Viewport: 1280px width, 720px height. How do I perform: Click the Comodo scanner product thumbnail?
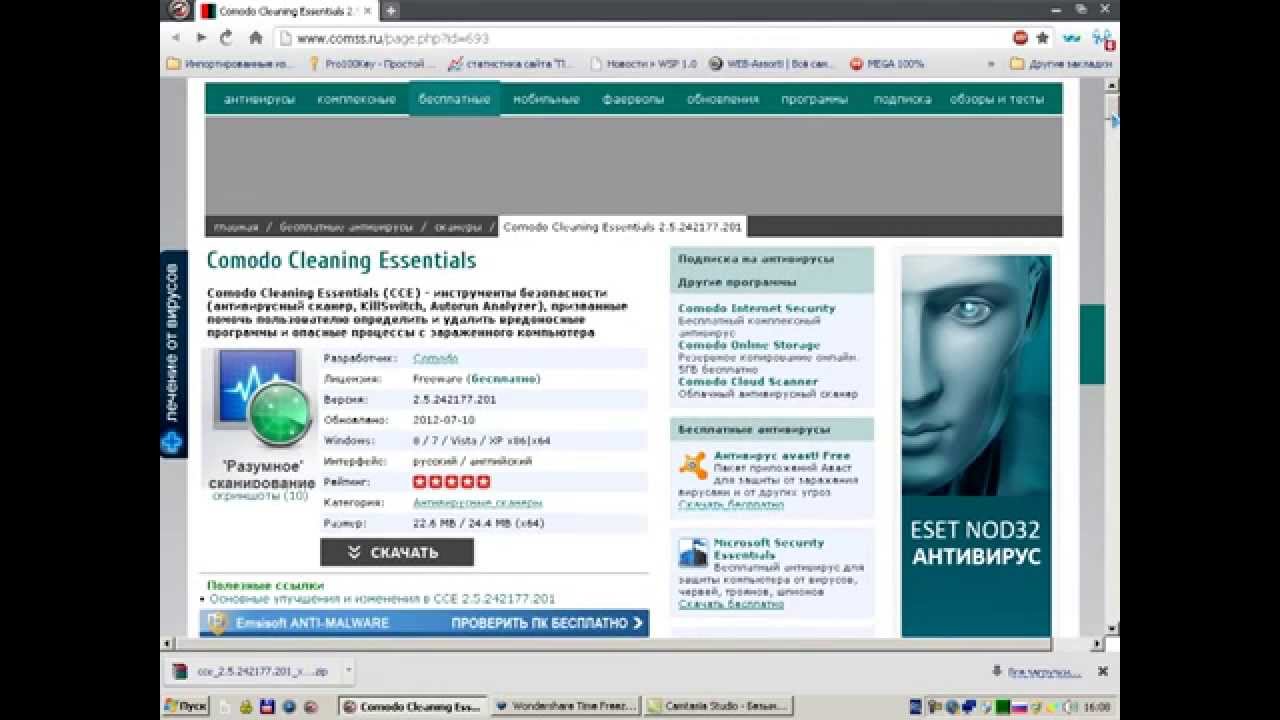262,397
